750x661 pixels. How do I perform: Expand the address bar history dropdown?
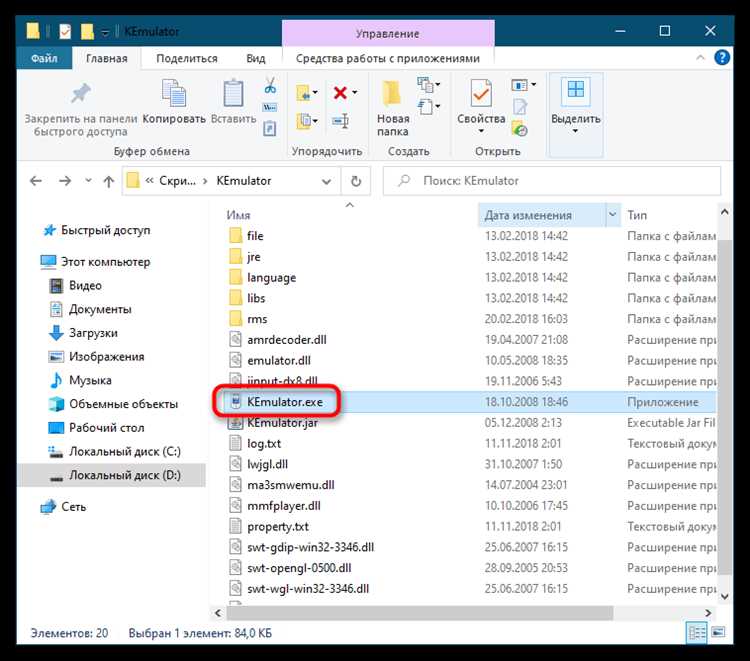[326, 181]
